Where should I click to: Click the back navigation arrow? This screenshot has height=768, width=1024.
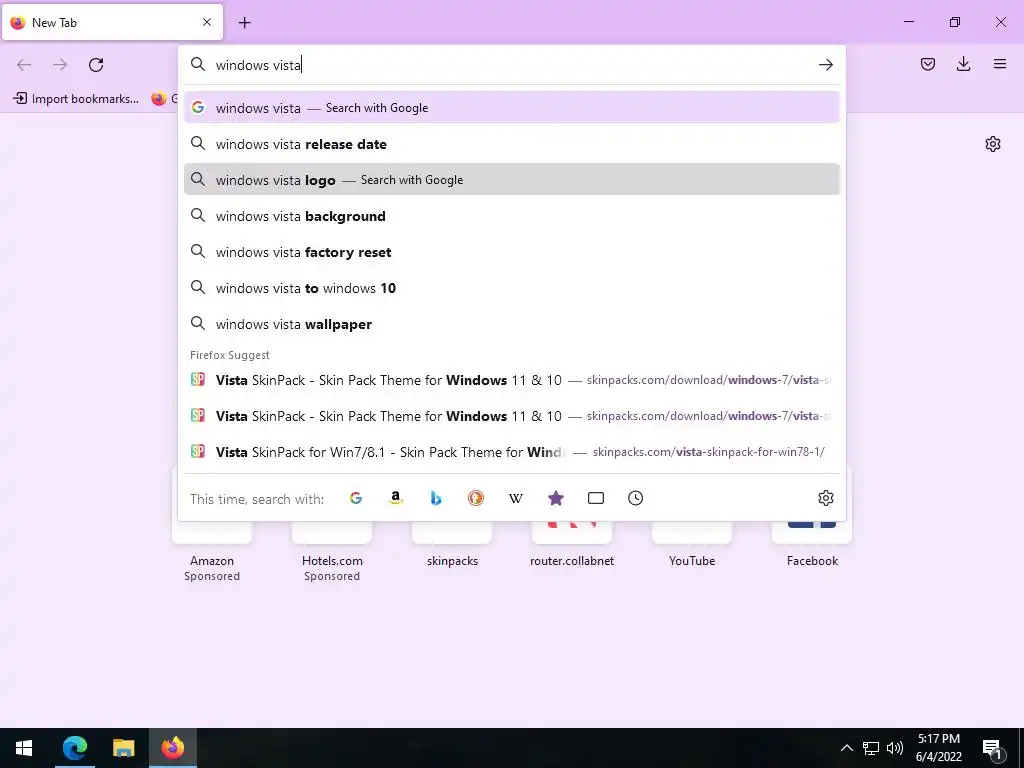pyautogui.click(x=24, y=65)
